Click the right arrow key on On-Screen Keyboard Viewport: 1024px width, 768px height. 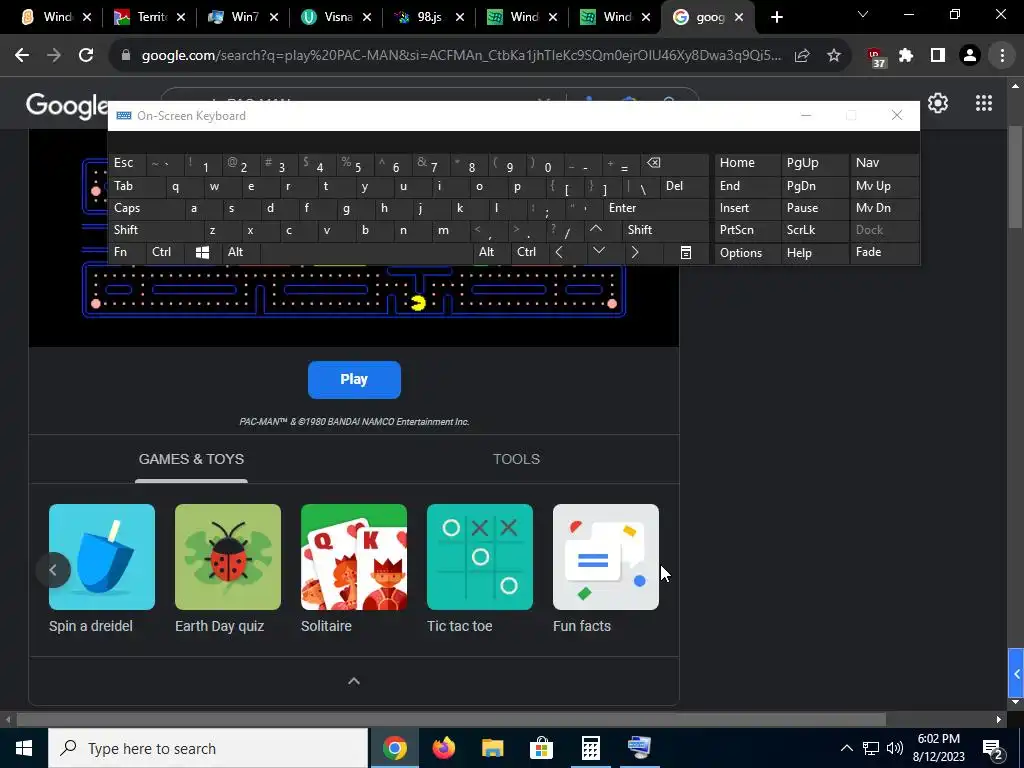(x=635, y=252)
